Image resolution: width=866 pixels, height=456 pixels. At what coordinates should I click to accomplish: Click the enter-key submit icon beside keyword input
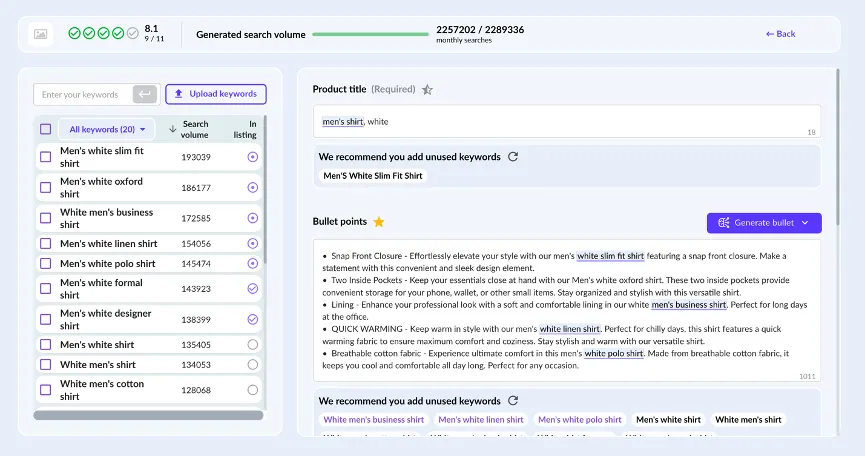(145, 94)
